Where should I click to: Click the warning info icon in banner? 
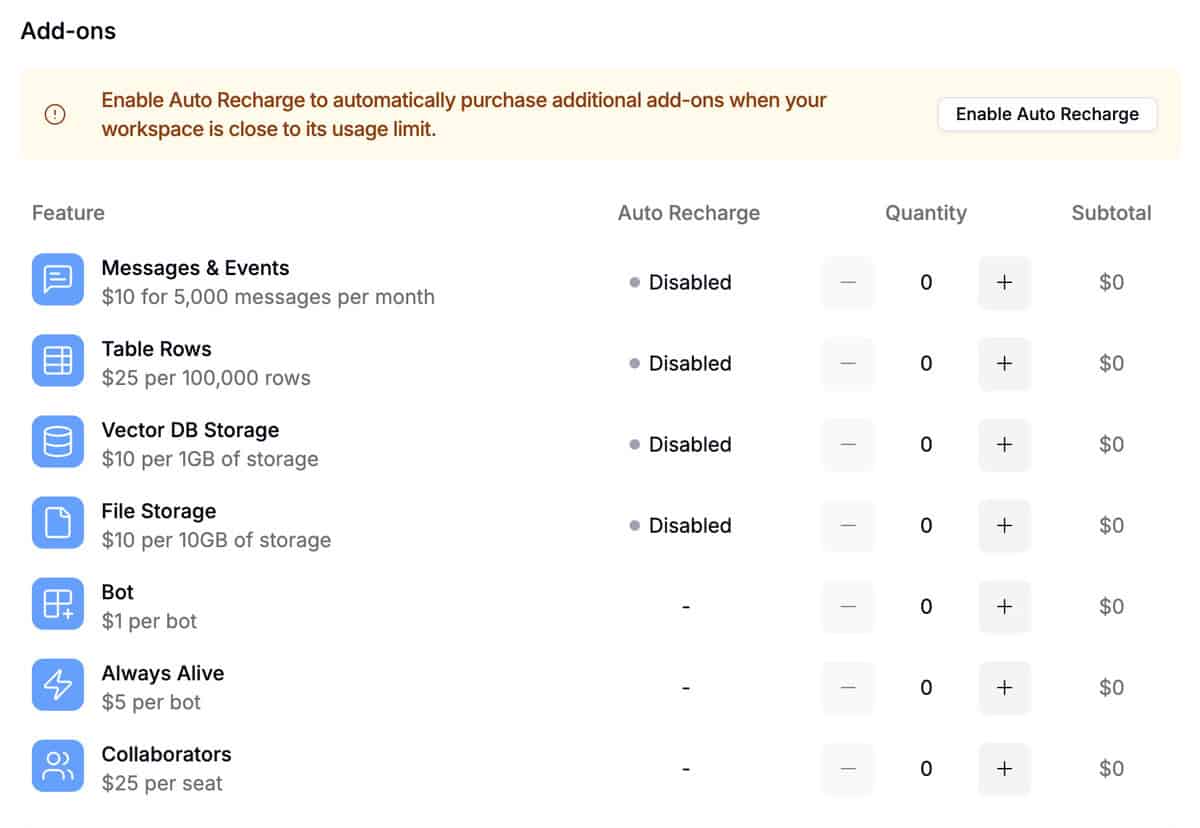pos(56,114)
